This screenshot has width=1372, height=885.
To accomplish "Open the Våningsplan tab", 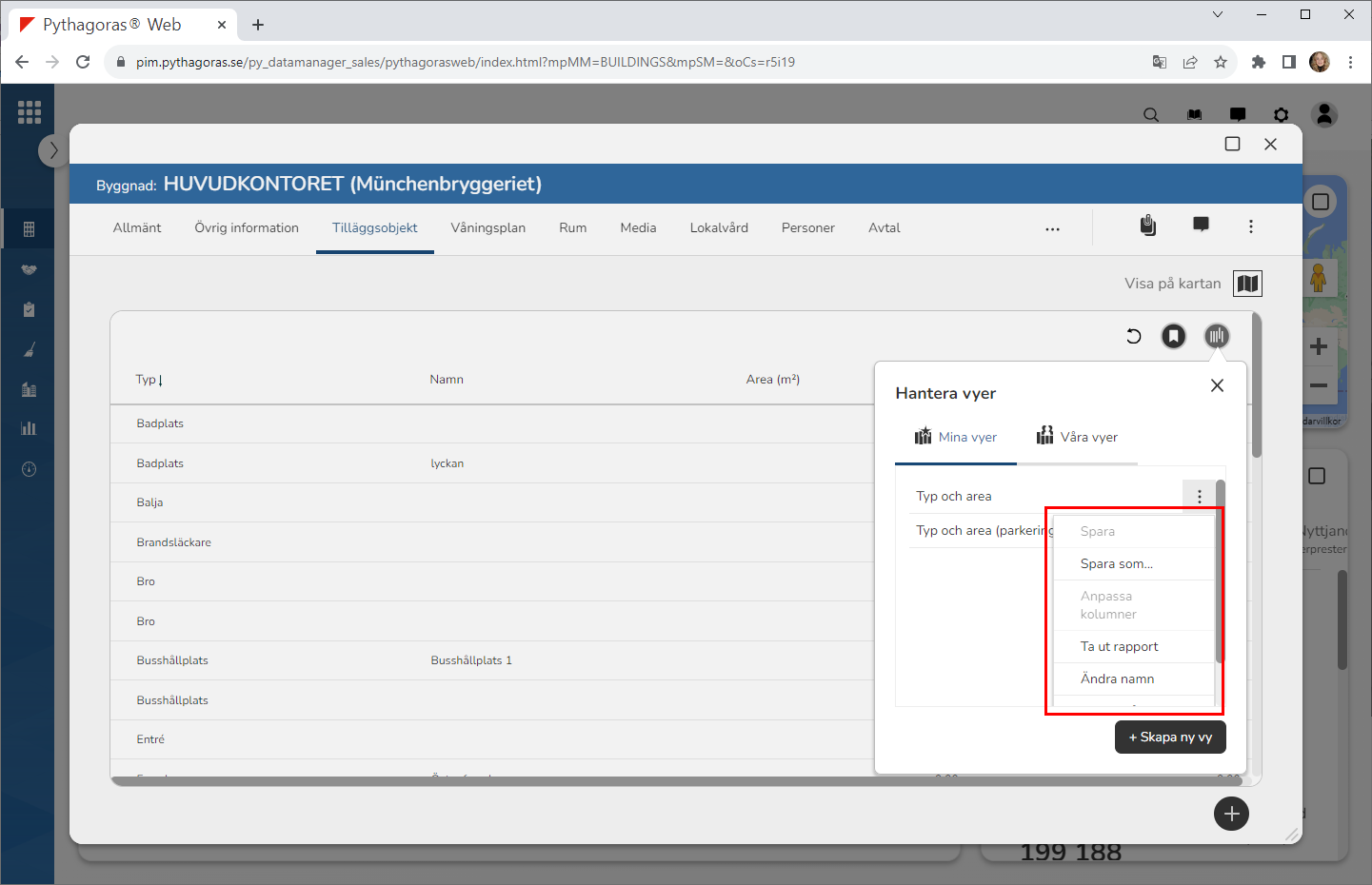I will (x=487, y=228).
